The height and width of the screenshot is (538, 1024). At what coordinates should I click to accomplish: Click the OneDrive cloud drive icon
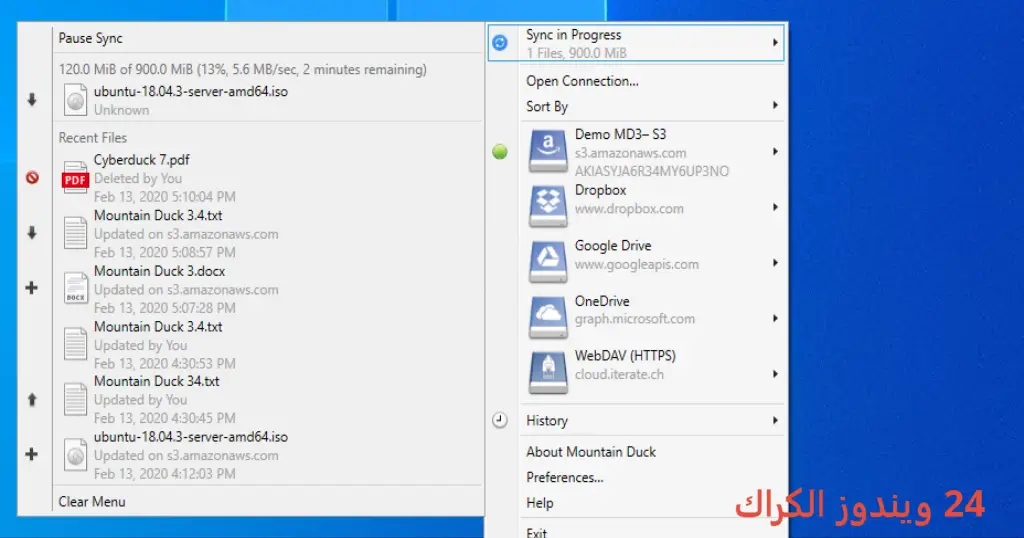tap(548, 318)
